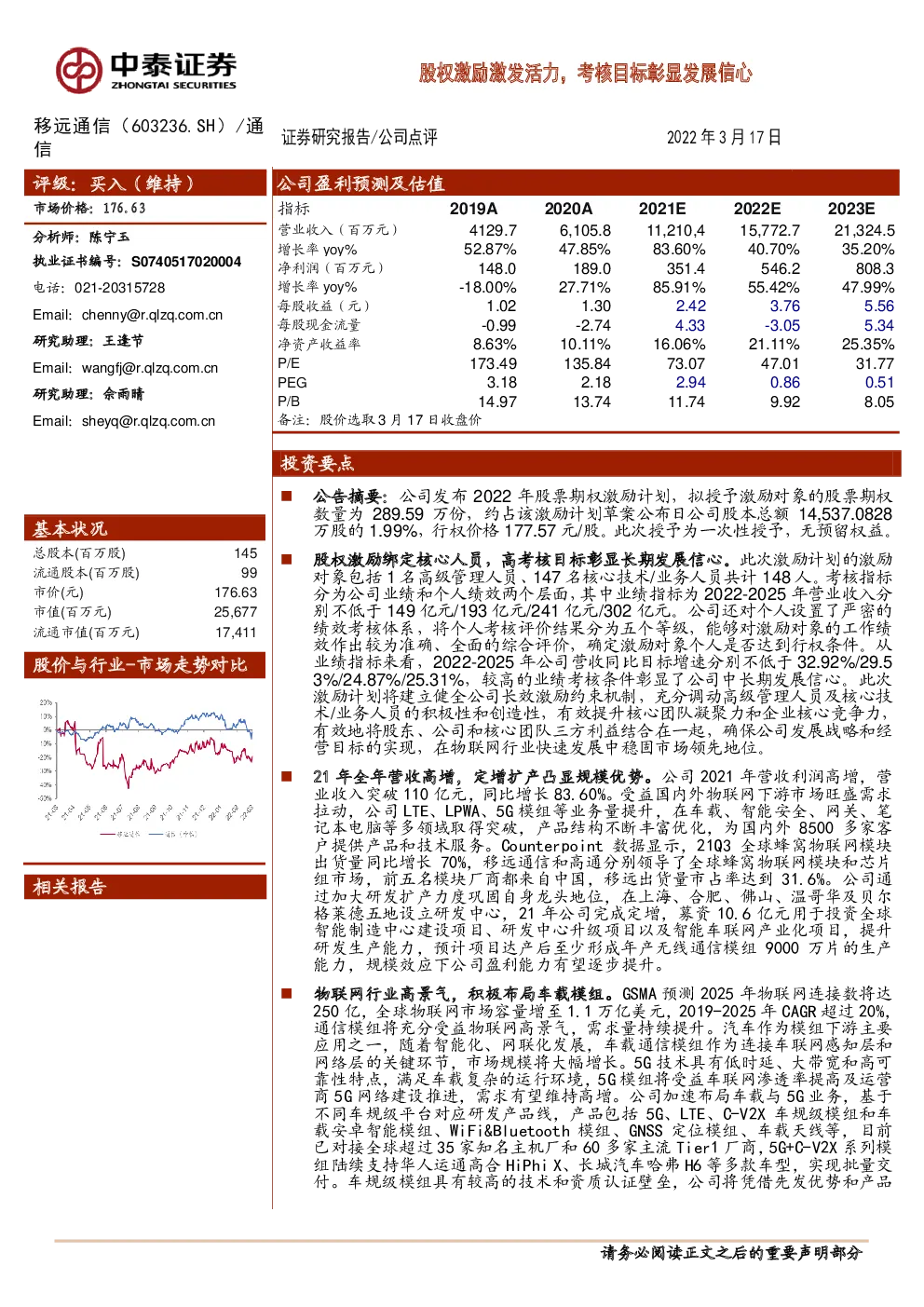
Task: Click the section header 公司盈利预测及估值
Action: 587,183
